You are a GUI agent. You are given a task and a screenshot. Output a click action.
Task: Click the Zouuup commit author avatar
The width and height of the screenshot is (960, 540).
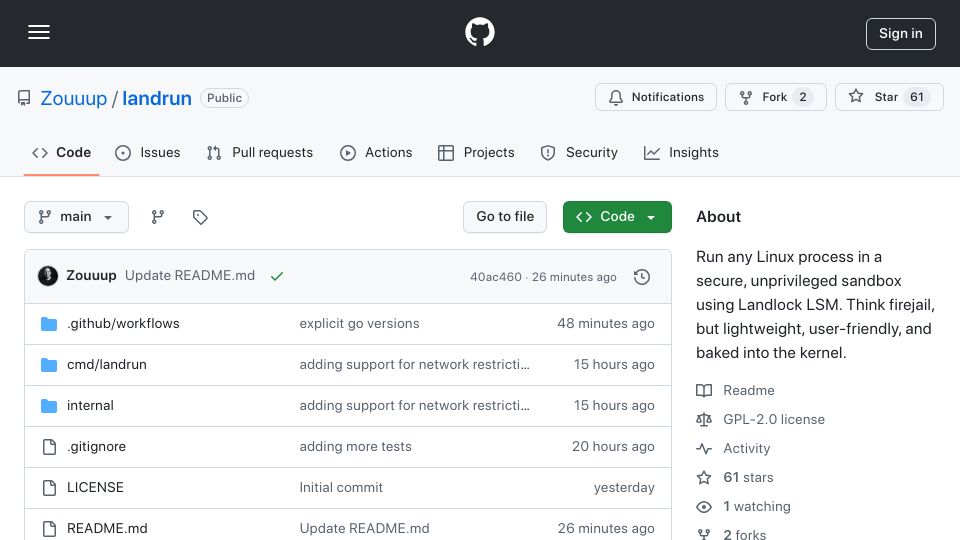(48, 276)
